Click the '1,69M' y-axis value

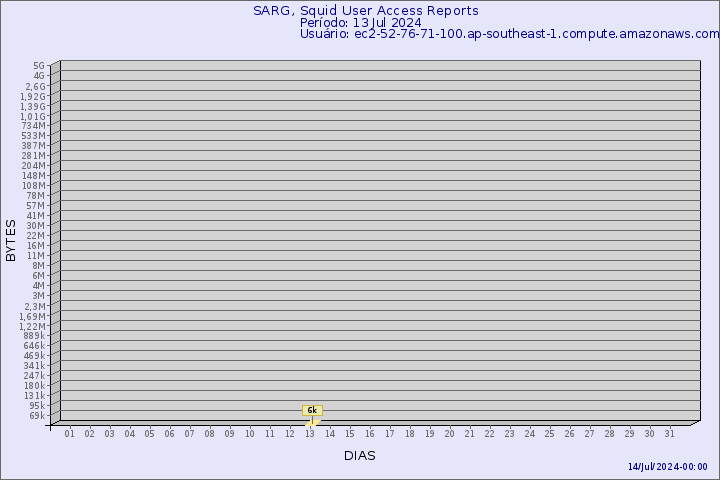coord(33,316)
